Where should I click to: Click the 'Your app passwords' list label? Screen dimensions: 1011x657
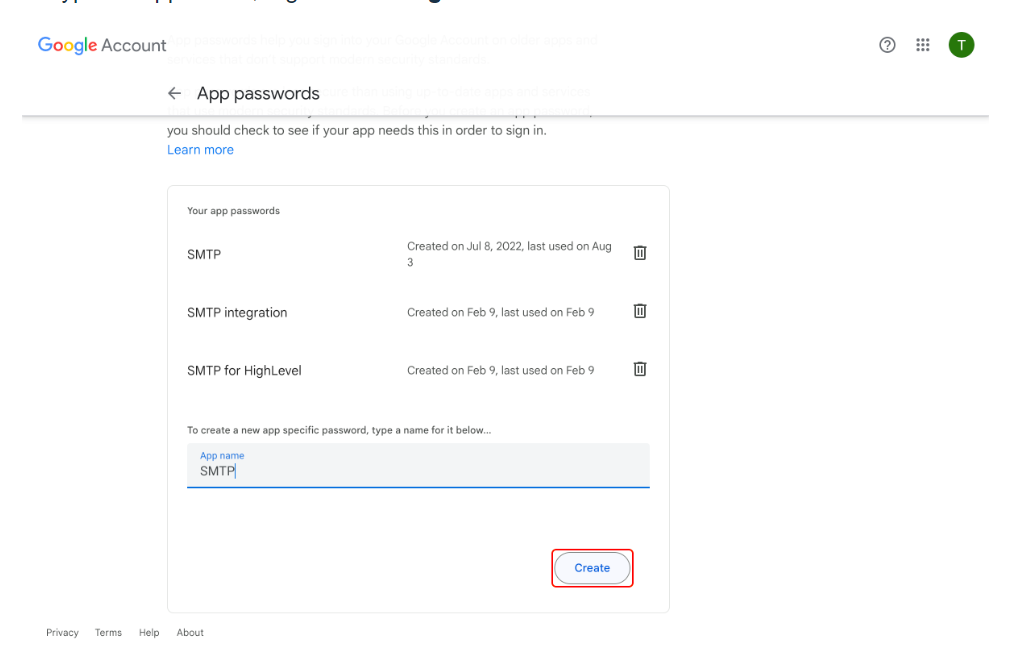[x=233, y=211]
